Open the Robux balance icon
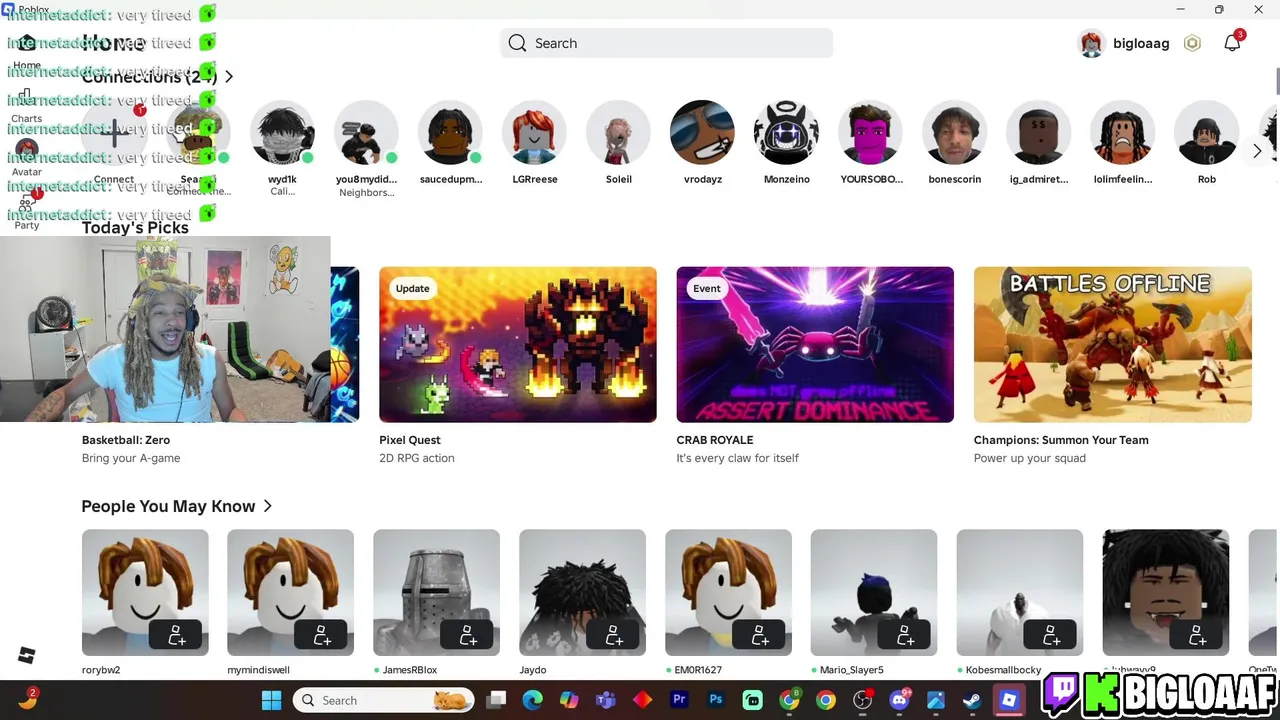This screenshot has width=1280, height=720. [x=1192, y=43]
